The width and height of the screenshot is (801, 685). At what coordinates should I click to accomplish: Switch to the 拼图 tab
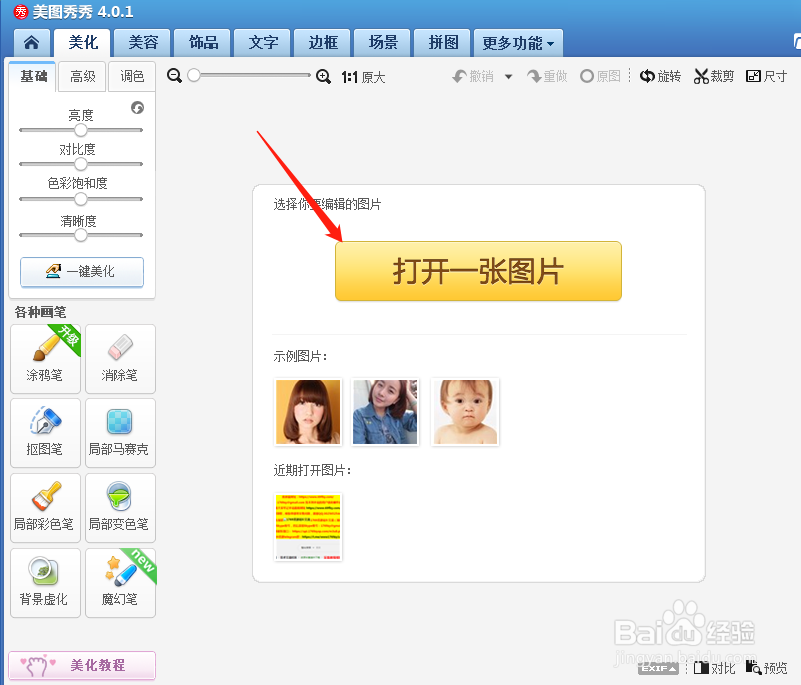(443, 42)
